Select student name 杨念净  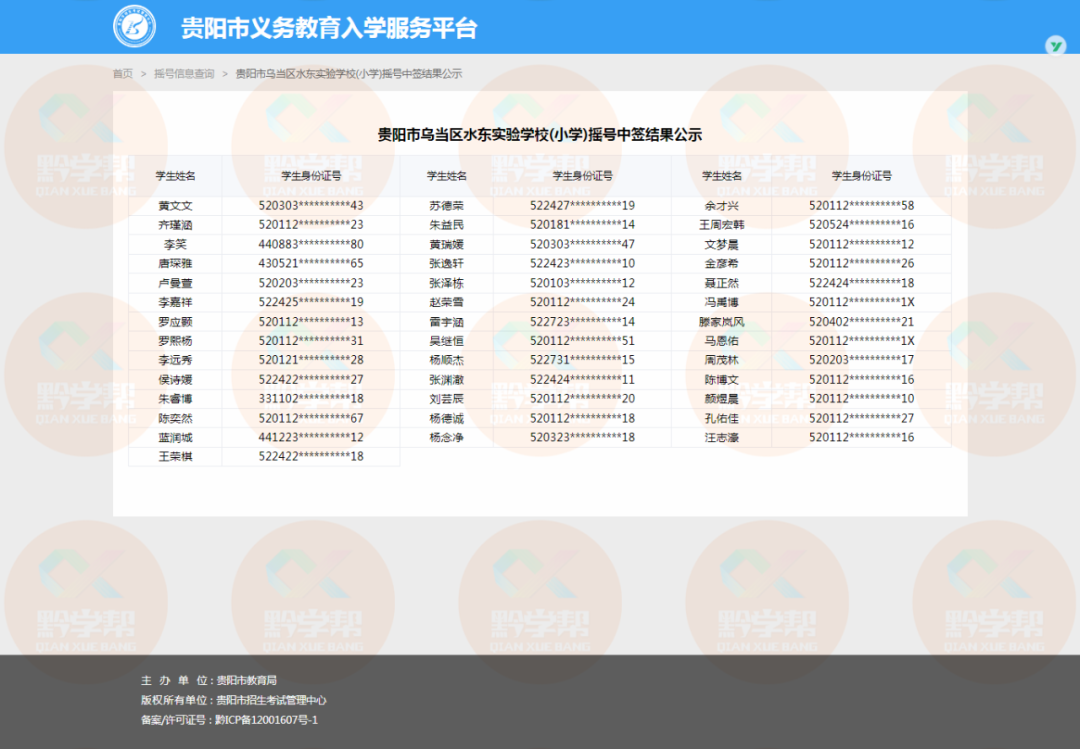coord(446,438)
